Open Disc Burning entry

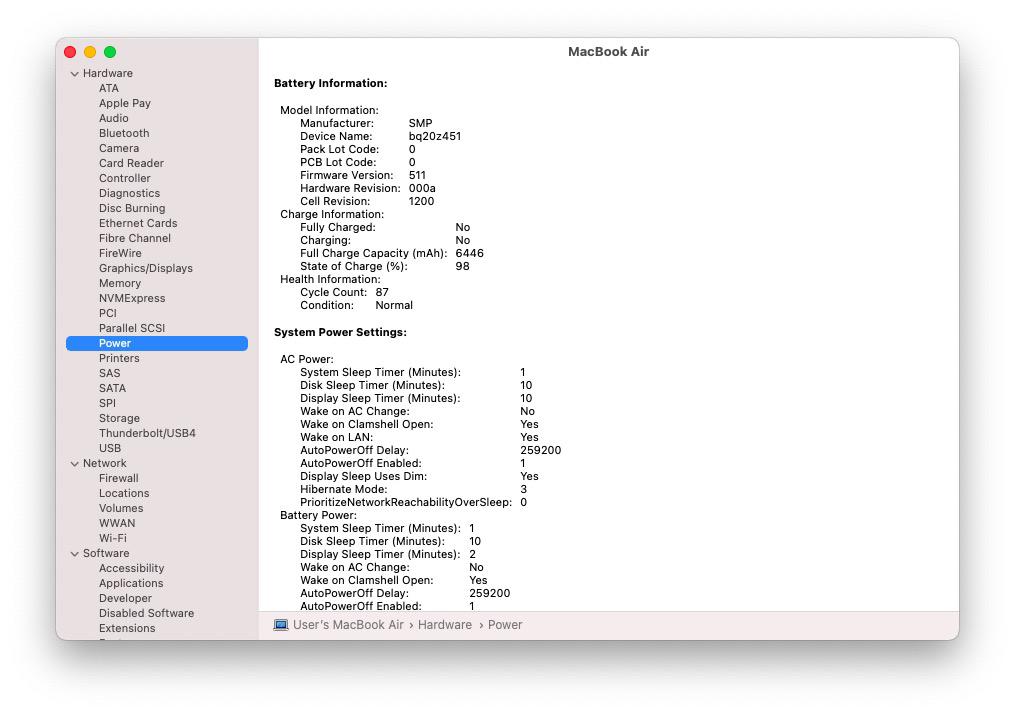point(132,208)
